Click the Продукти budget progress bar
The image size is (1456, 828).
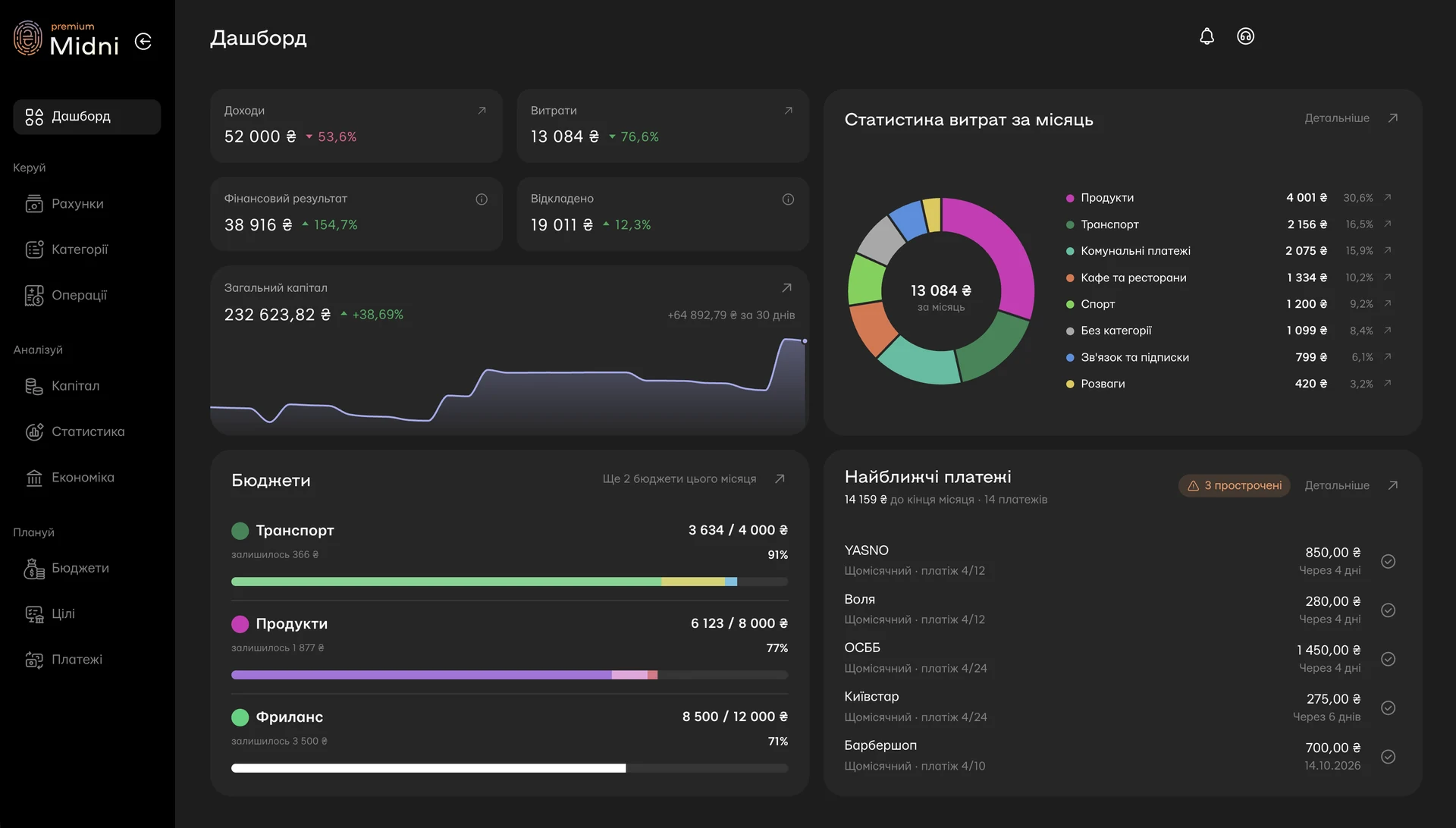tap(510, 675)
